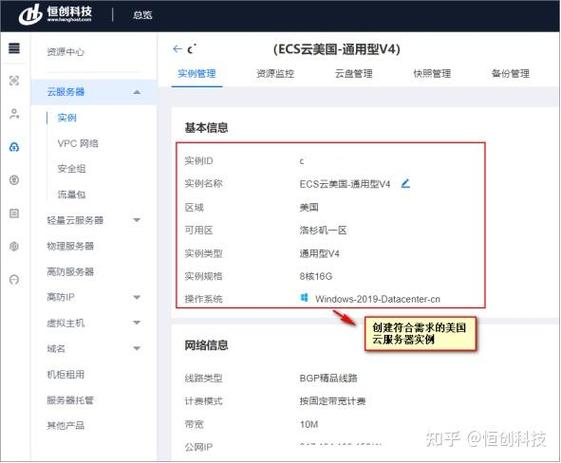Click the instance spec value 8核16G
The width and height of the screenshot is (561, 463).
click(x=316, y=276)
